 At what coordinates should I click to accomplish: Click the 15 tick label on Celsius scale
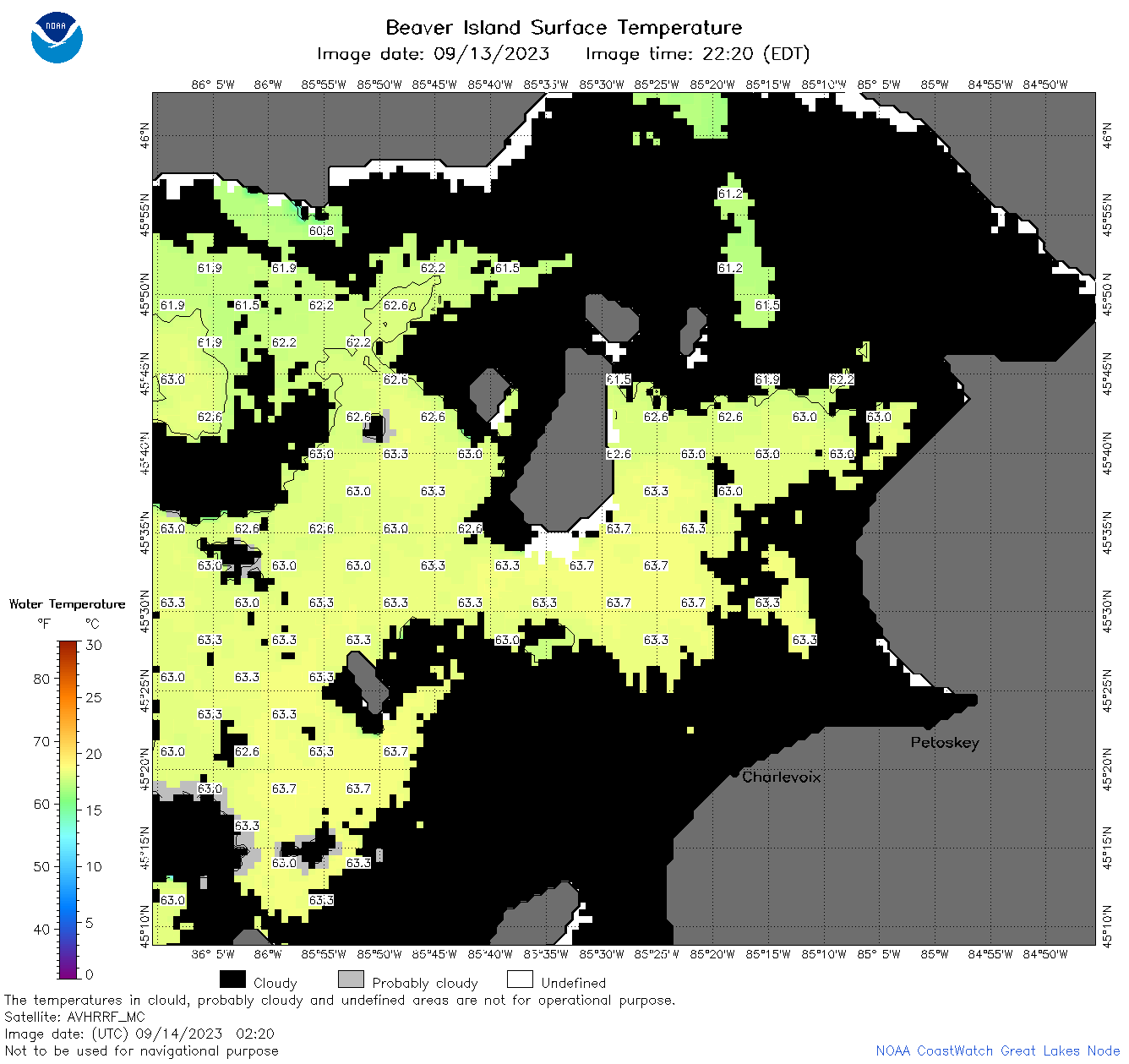(94, 810)
